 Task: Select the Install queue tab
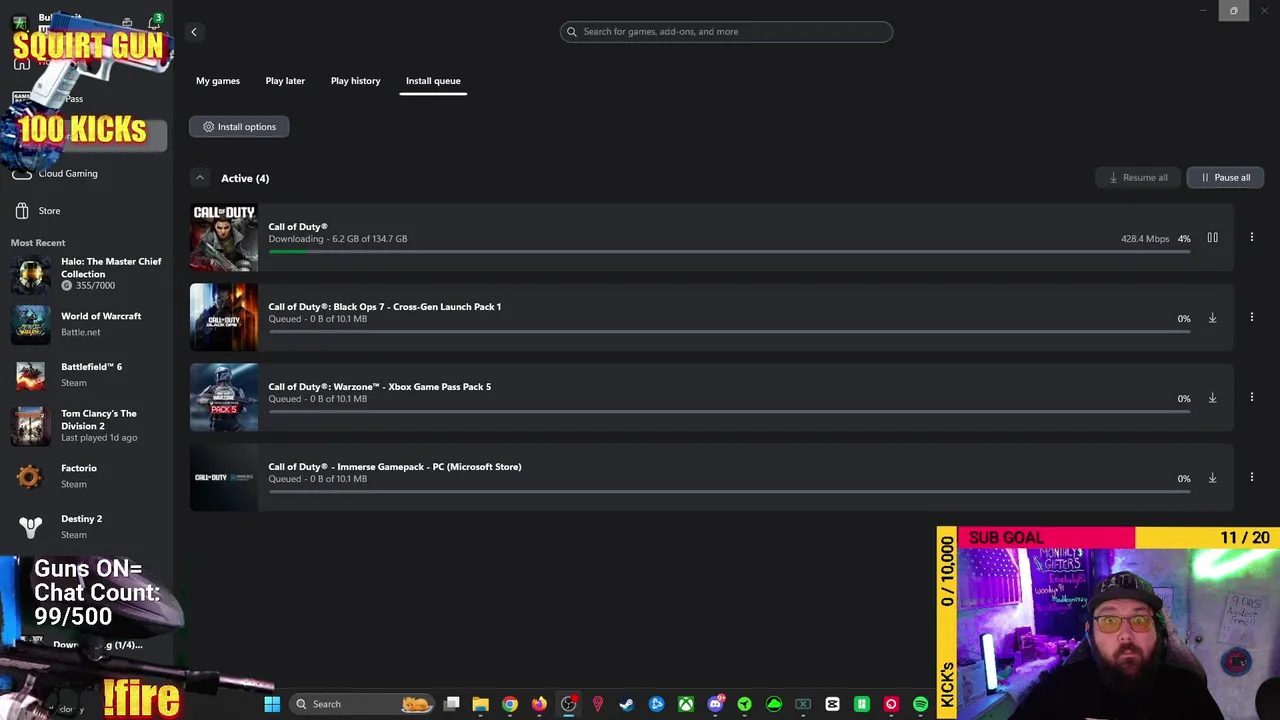pyautogui.click(x=433, y=81)
